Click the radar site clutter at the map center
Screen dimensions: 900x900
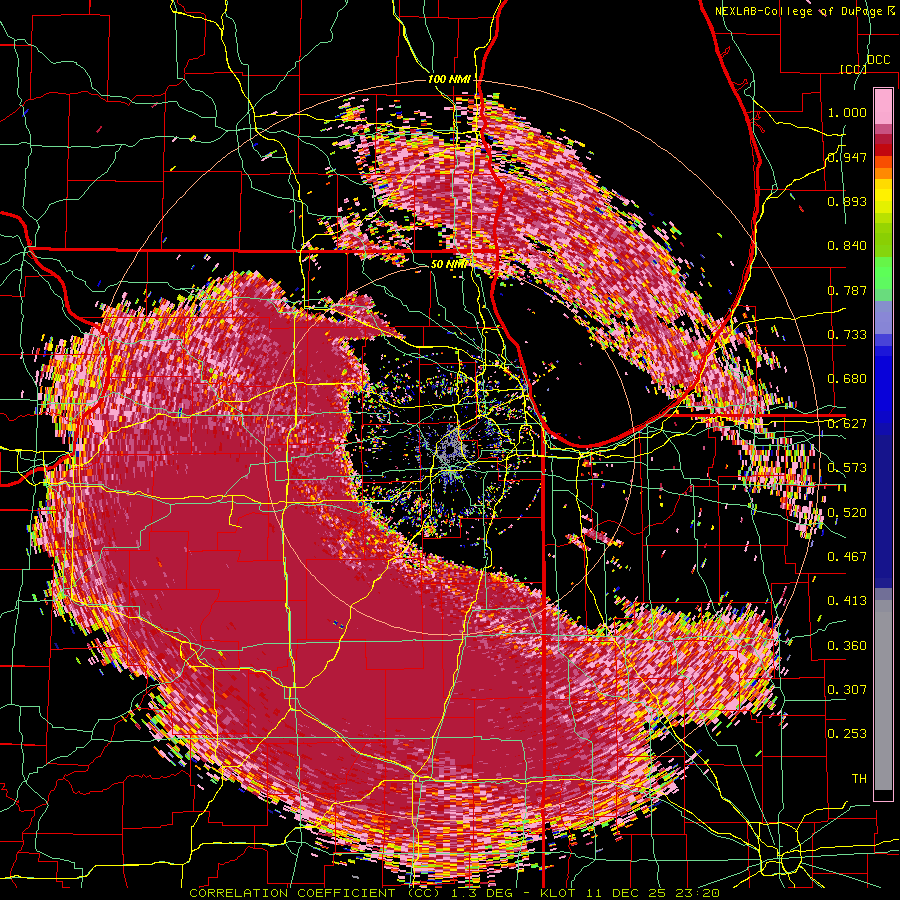pyautogui.click(x=451, y=451)
